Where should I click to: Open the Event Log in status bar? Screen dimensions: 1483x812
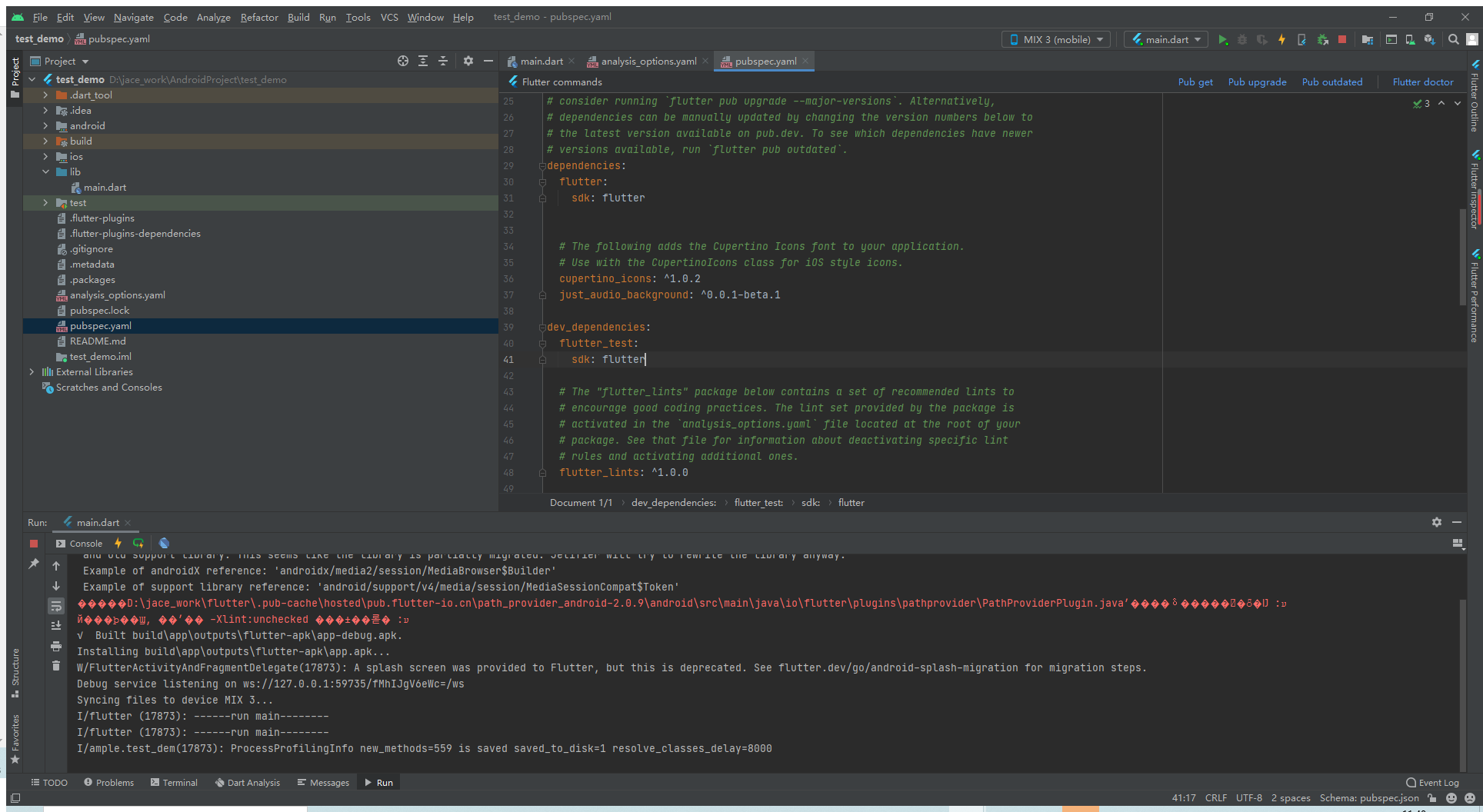click(x=1432, y=782)
